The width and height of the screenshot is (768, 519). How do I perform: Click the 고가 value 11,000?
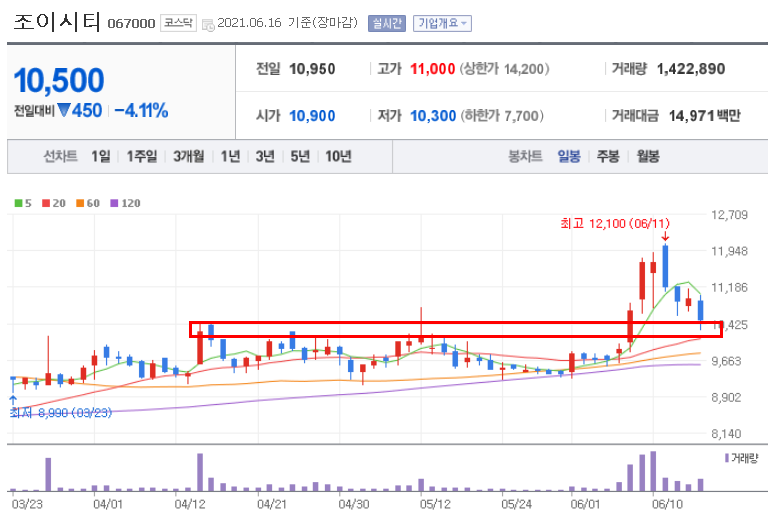tap(432, 69)
